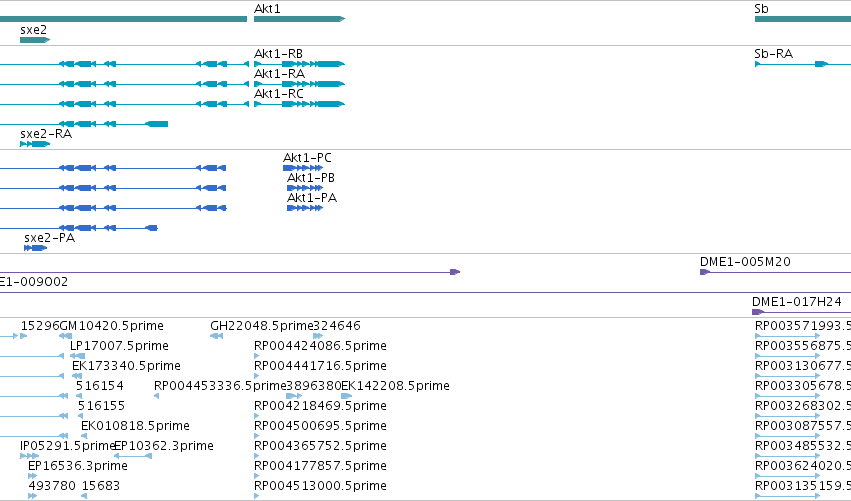Click the RP003571993 EST label
This screenshot has width=851, height=501.
point(803,326)
